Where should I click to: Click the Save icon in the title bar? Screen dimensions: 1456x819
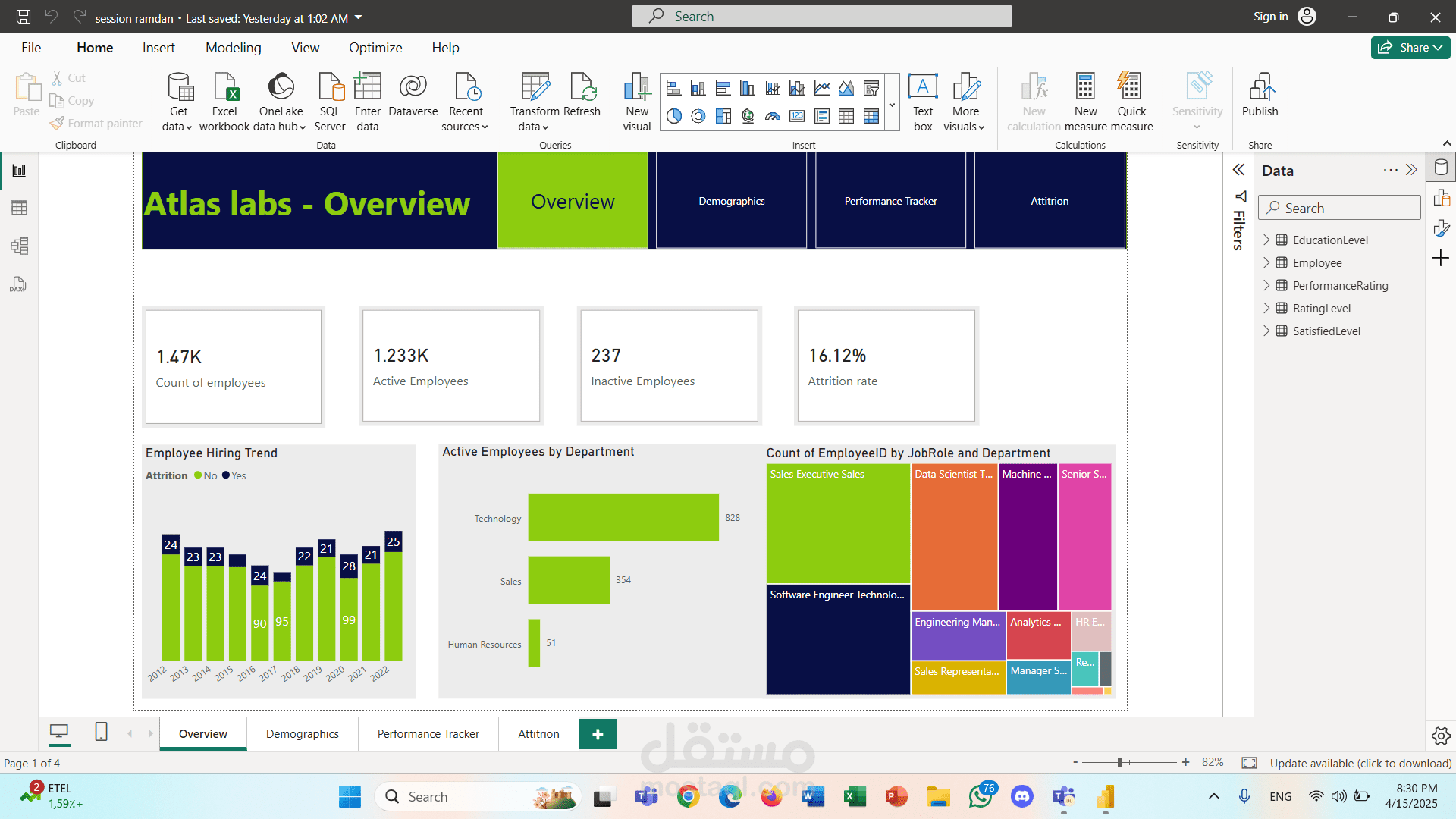coord(24,17)
